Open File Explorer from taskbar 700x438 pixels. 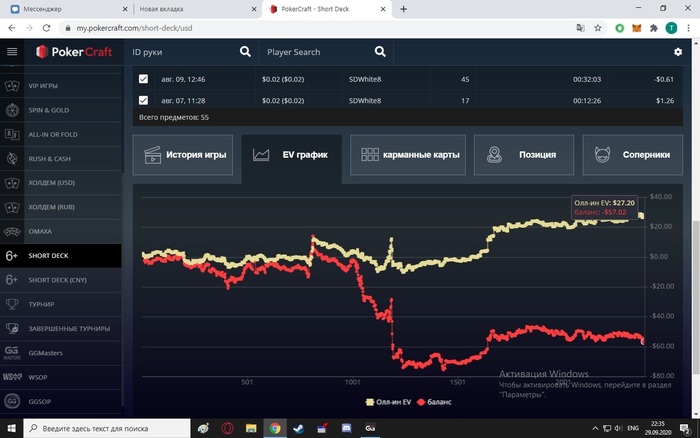pyautogui.click(x=251, y=428)
